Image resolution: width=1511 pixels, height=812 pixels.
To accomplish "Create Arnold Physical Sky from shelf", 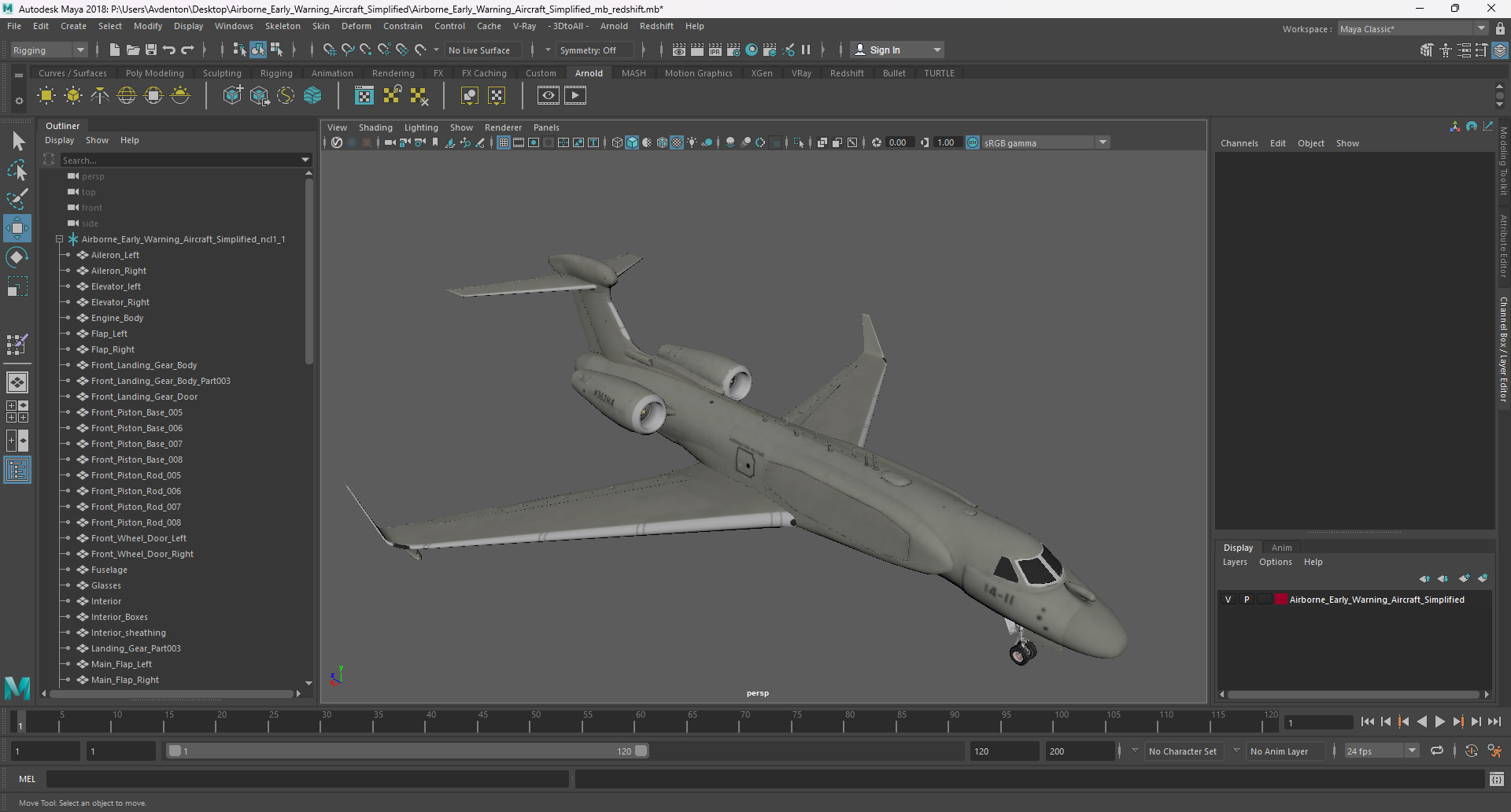I will (x=180, y=96).
